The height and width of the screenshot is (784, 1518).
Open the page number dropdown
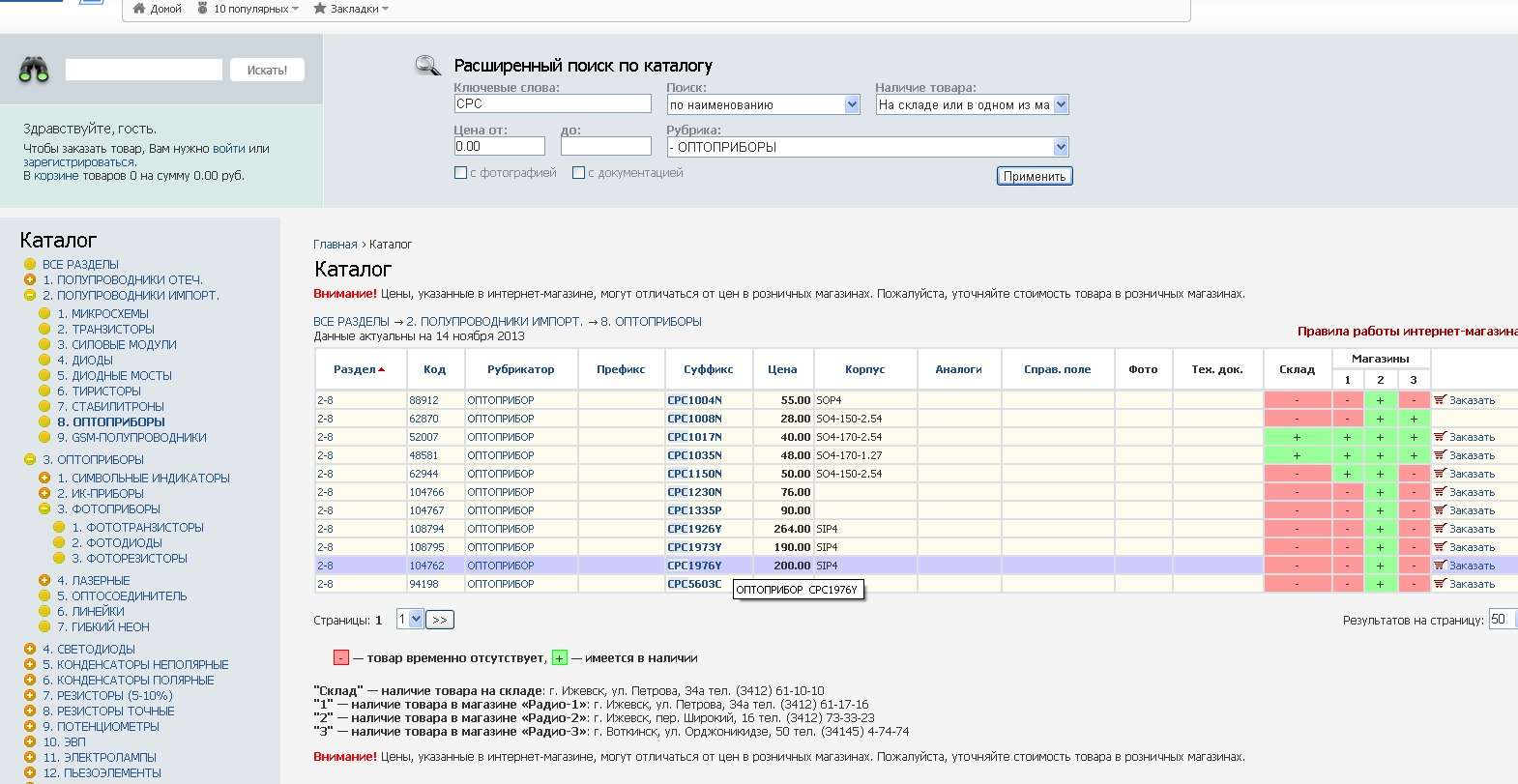coord(410,620)
